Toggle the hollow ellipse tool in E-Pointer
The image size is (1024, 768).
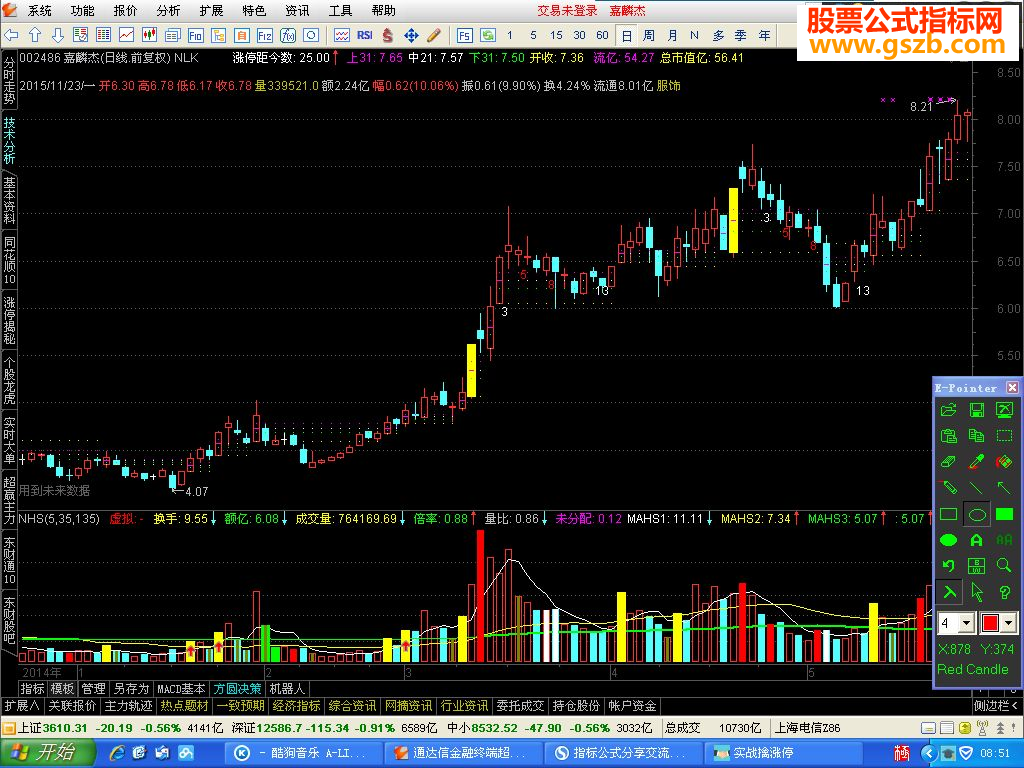[976, 515]
